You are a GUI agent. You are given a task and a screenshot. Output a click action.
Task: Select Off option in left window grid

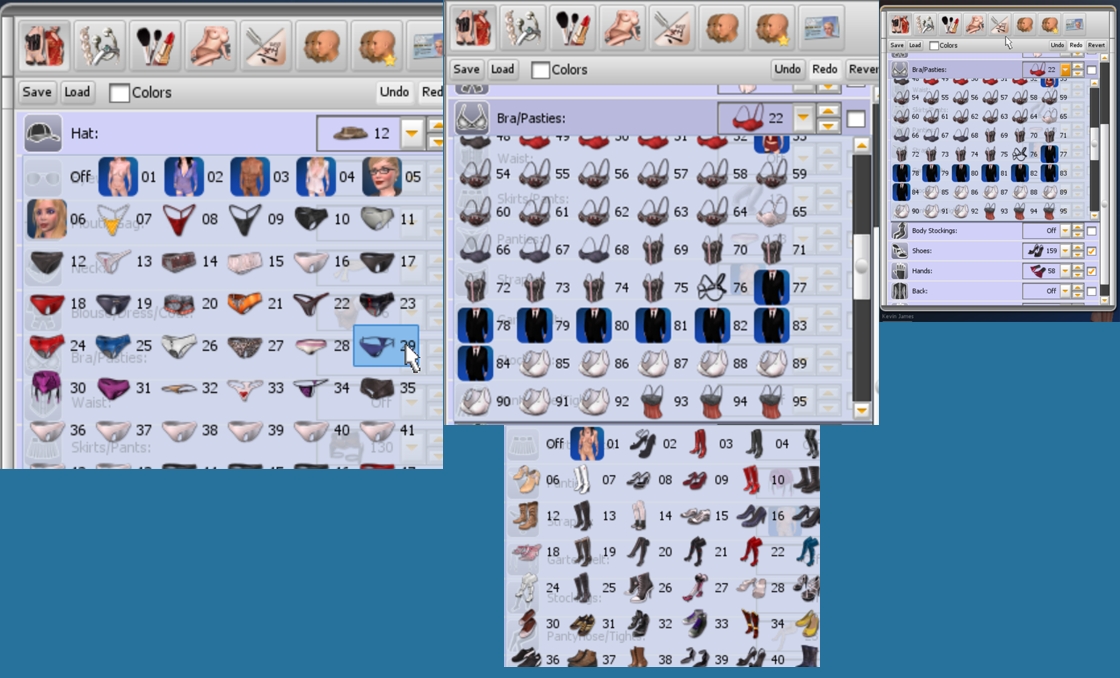point(80,176)
